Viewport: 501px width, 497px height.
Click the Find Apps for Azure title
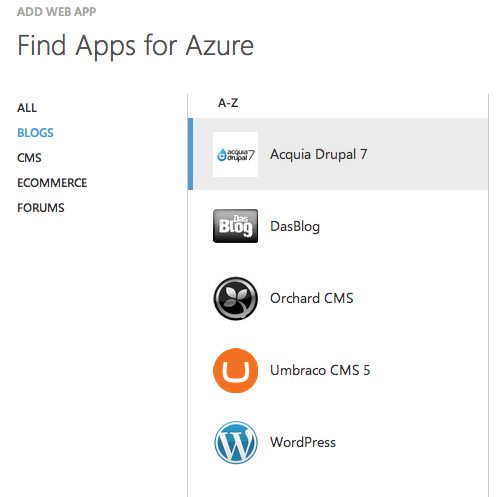135,46
